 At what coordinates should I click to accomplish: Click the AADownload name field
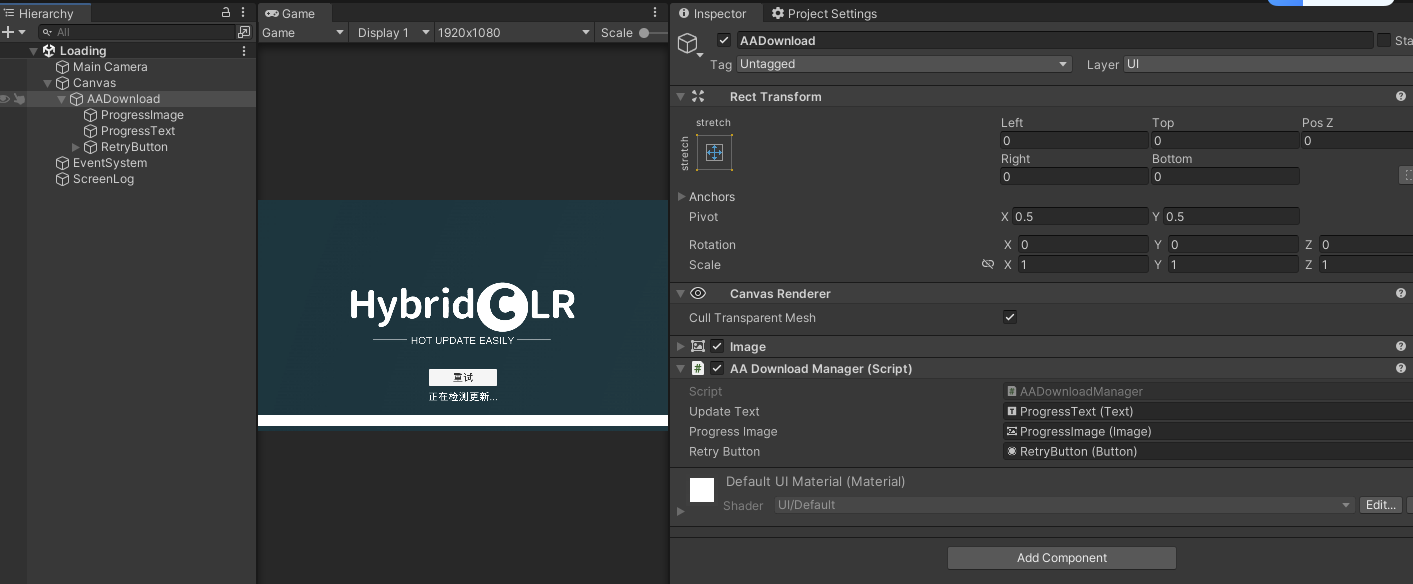pyautogui.click(x=1055, y=41)
